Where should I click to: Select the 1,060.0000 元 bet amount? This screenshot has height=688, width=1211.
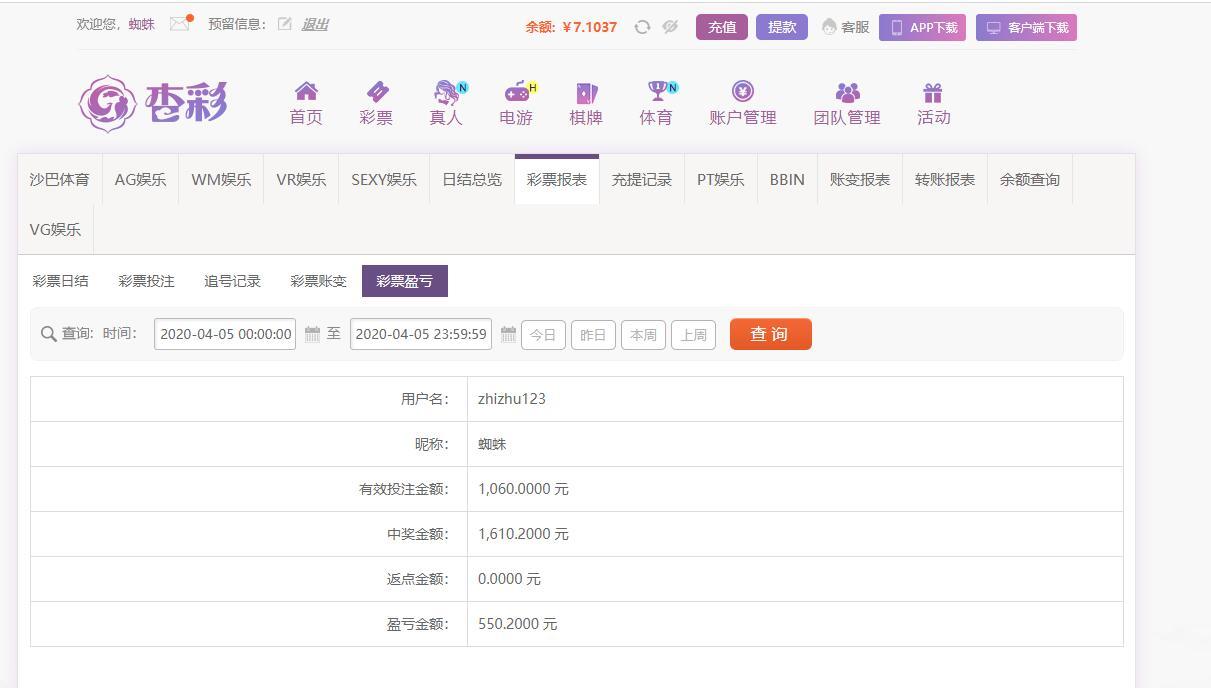coord(523,489)
